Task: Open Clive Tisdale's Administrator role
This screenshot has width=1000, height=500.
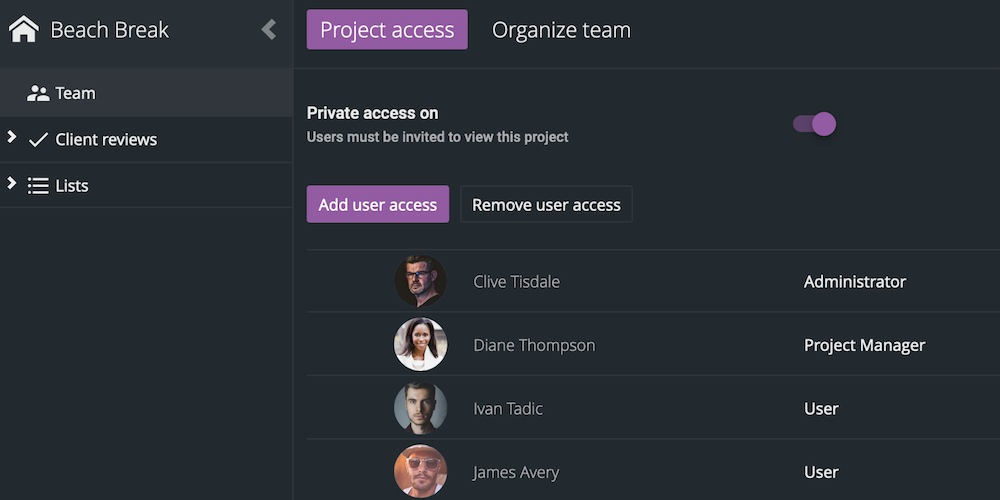Action: 854,282
